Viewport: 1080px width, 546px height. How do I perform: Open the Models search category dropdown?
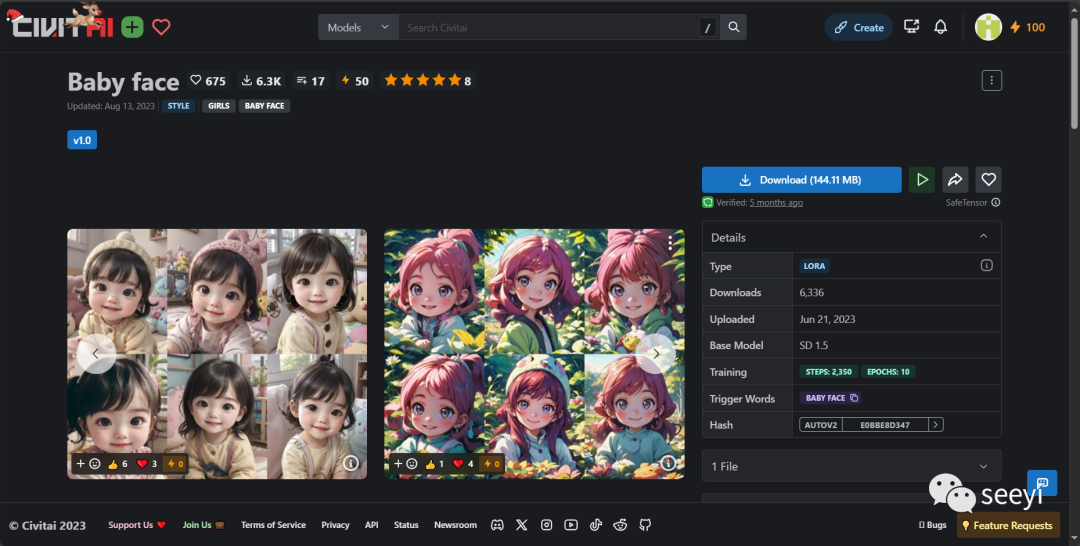pyautogui.click(x=358, y=28)
